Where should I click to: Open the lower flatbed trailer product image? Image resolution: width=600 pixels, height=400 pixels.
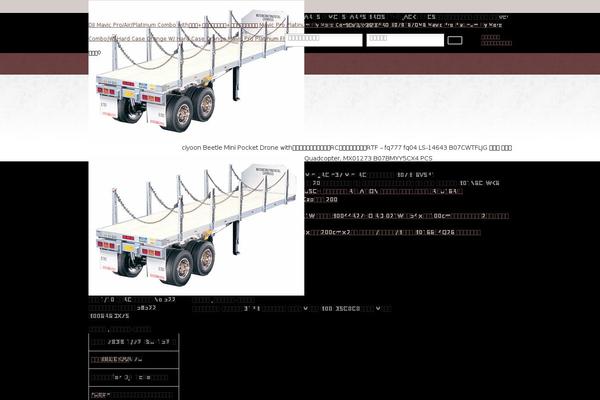point(196,227)
